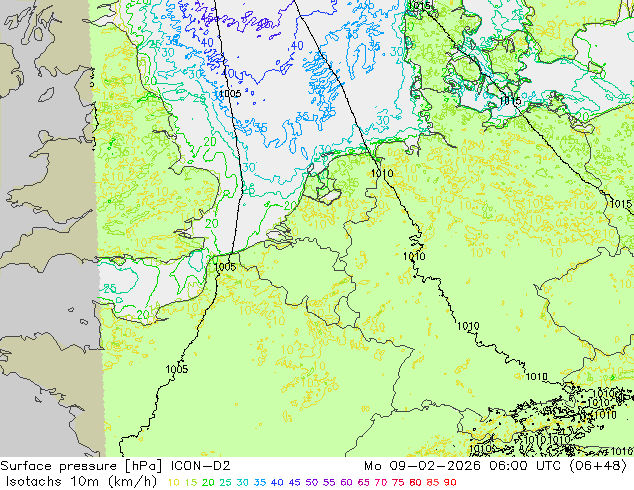Select yellow 10 value in bottom legend
This screenshot has width=634, height=490.
coord(173,482)
